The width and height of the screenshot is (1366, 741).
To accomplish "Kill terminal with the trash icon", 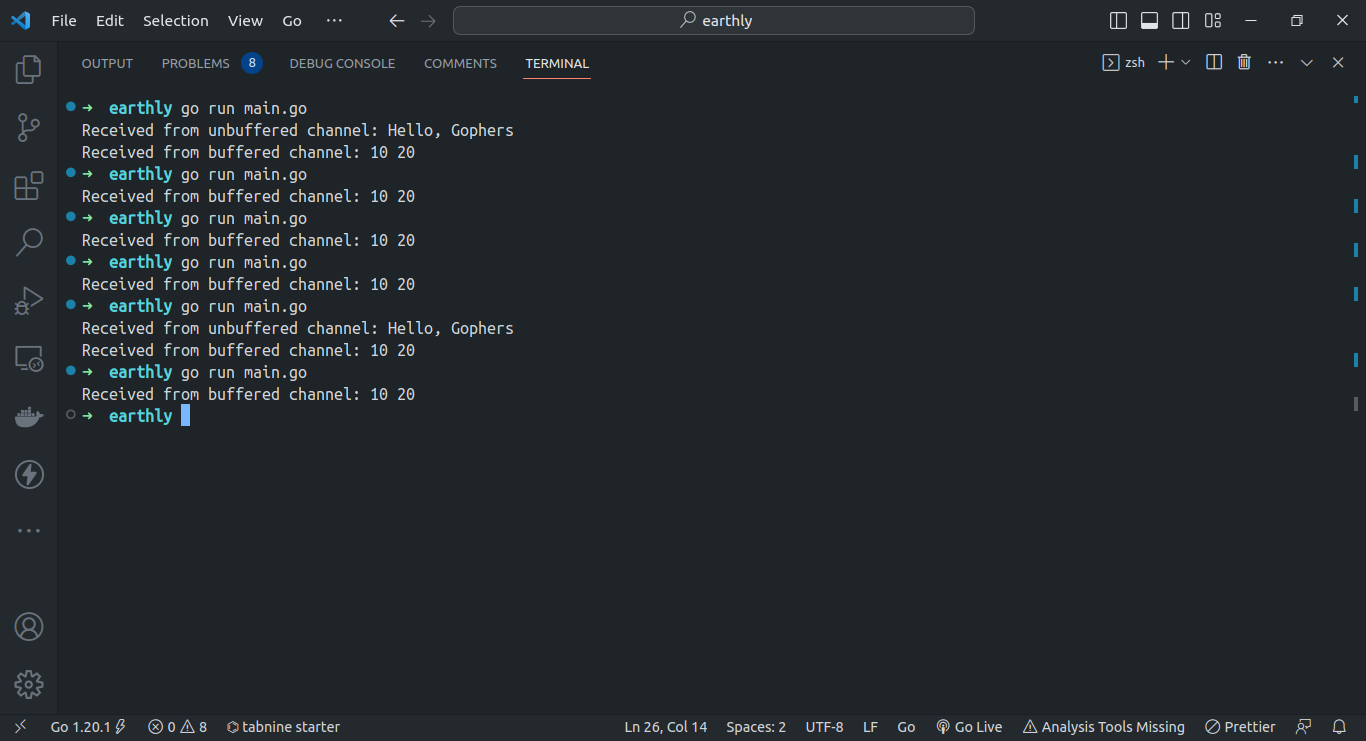I will pos(1244,62).
